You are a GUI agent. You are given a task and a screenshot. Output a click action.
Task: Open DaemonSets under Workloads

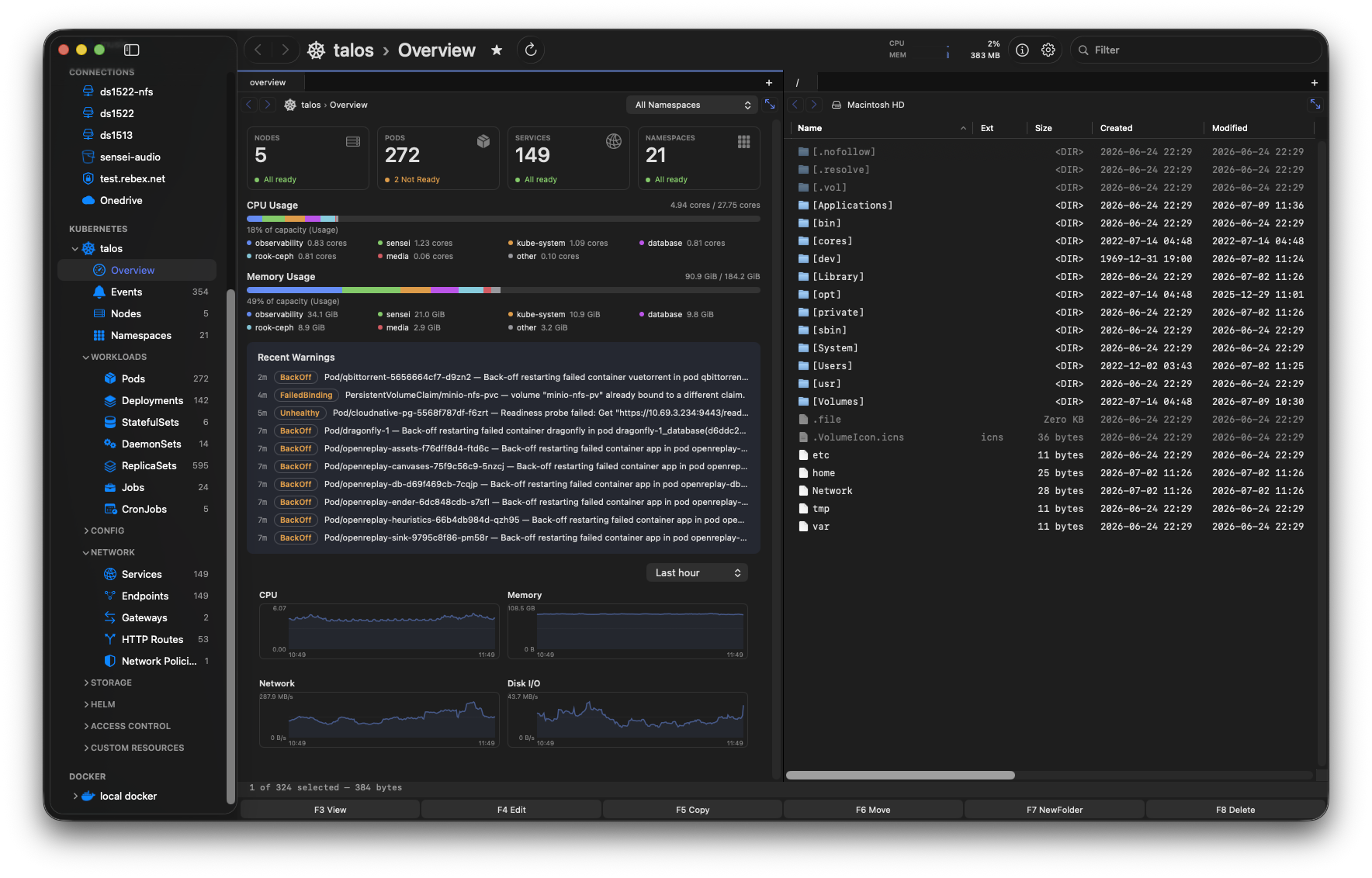(137, 444)
